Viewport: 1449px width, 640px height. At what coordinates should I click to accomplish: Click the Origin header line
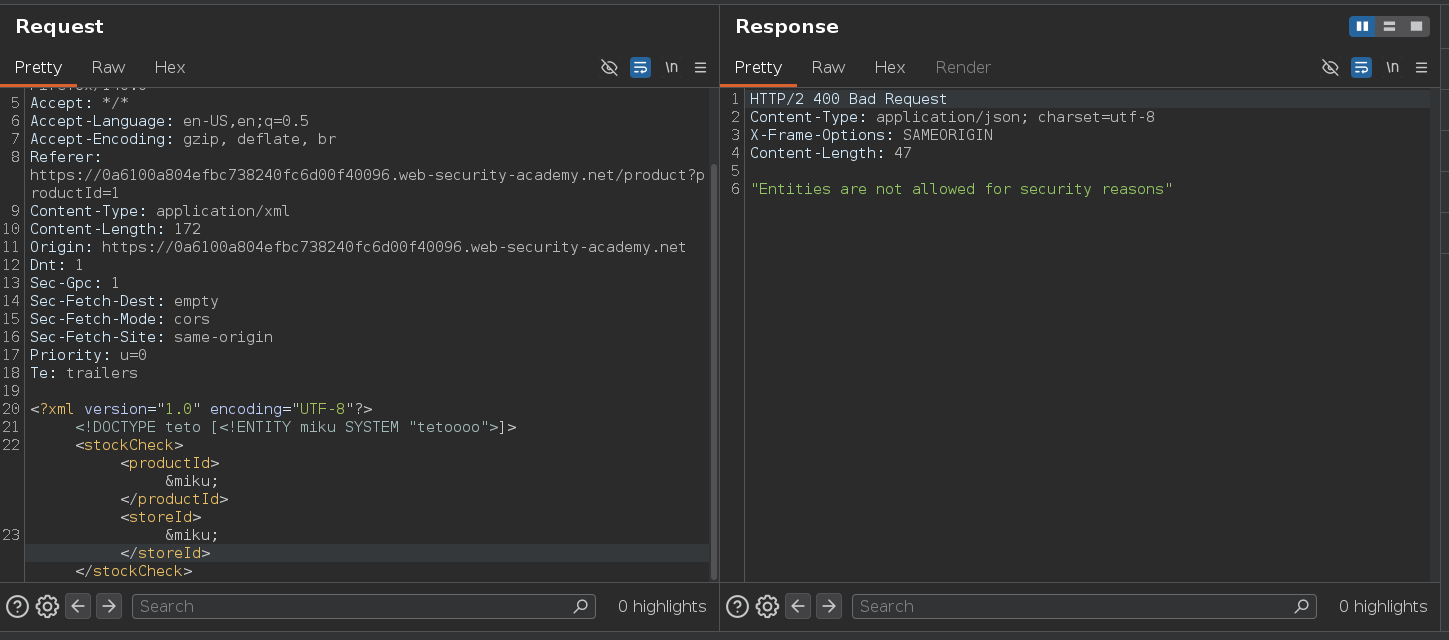[x=358, y=247]
